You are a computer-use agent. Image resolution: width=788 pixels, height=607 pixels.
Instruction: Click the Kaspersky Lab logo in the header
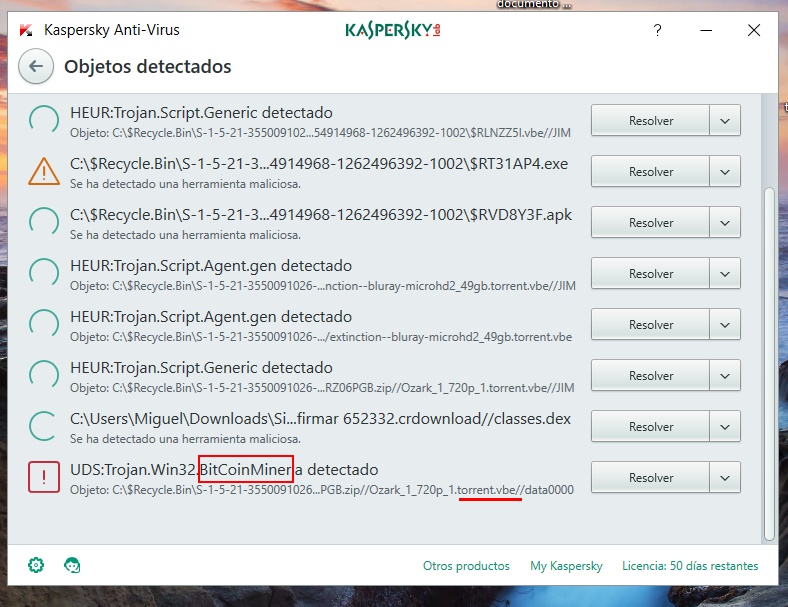click(393, 31)
